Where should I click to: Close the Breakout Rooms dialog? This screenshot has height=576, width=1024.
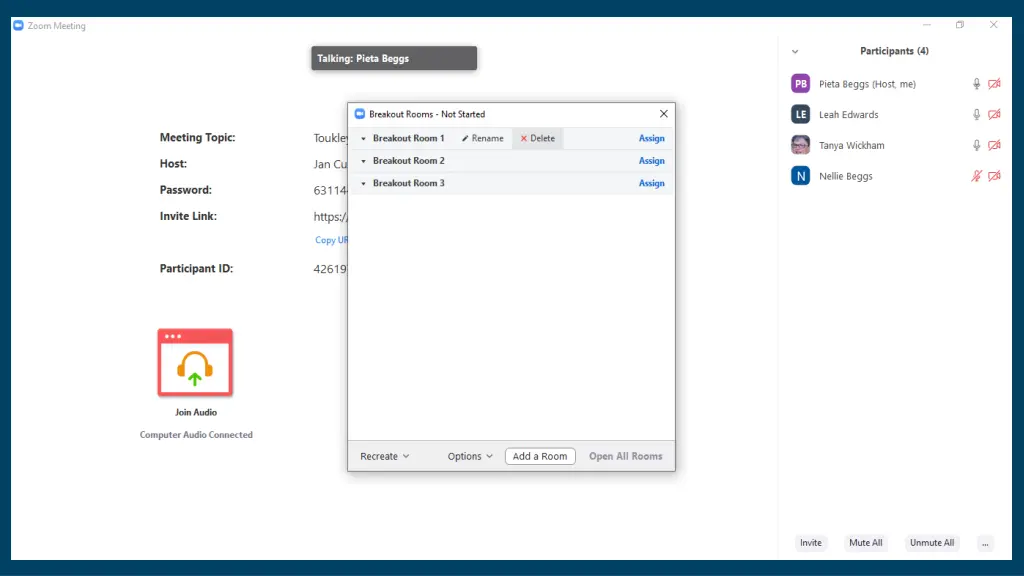pos(664,114)
